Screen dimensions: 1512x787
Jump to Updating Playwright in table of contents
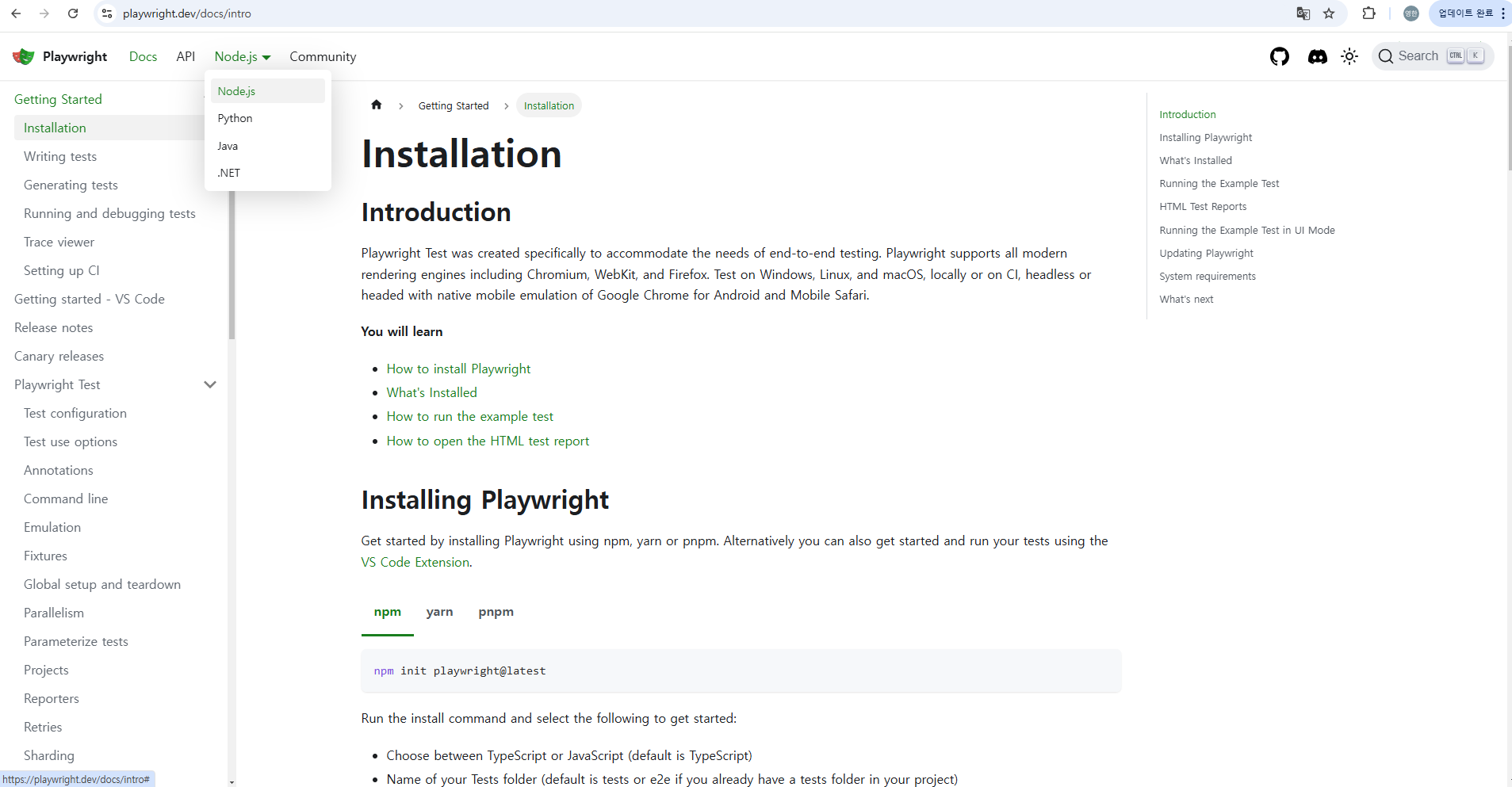tap(1206, 253)
